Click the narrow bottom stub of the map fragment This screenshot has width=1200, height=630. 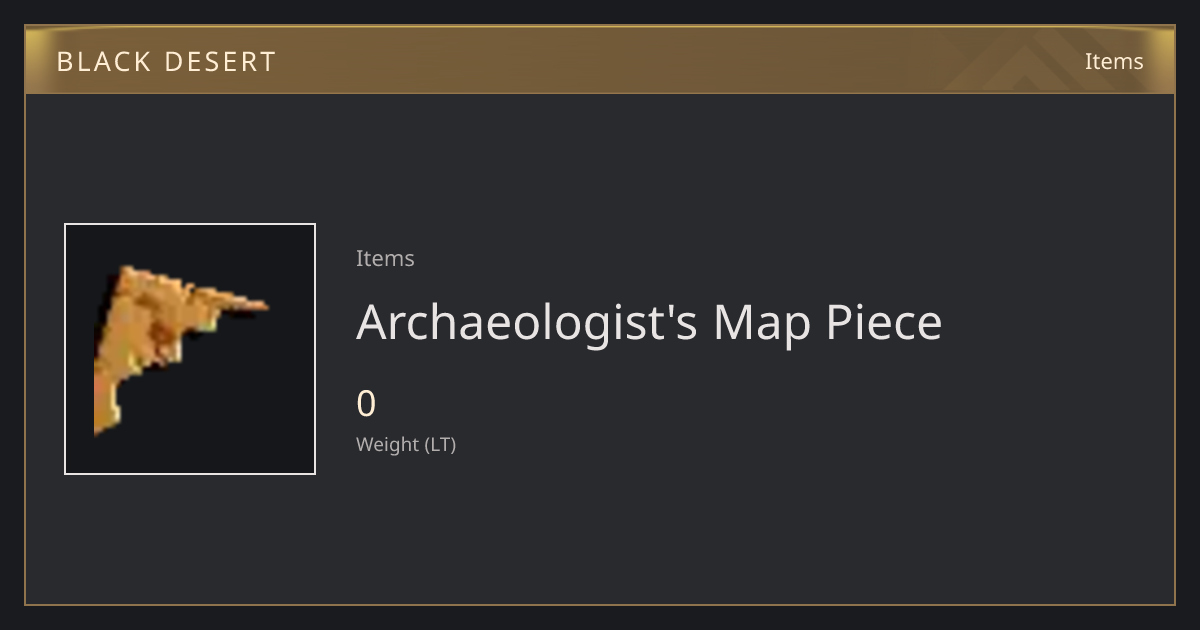pyautogui.click(x=106, y=414)
